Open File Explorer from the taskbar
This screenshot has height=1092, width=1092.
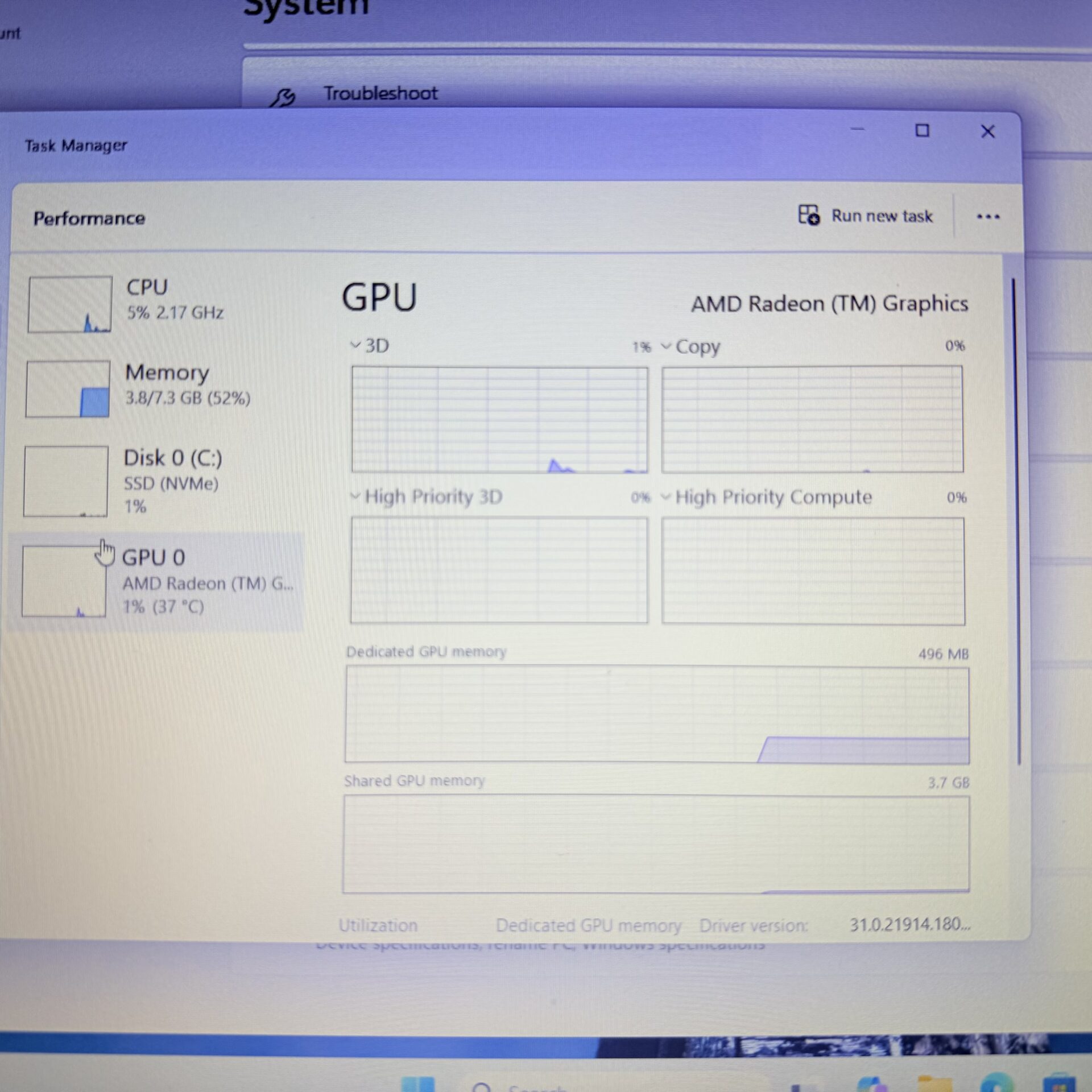pos(934,1083)
